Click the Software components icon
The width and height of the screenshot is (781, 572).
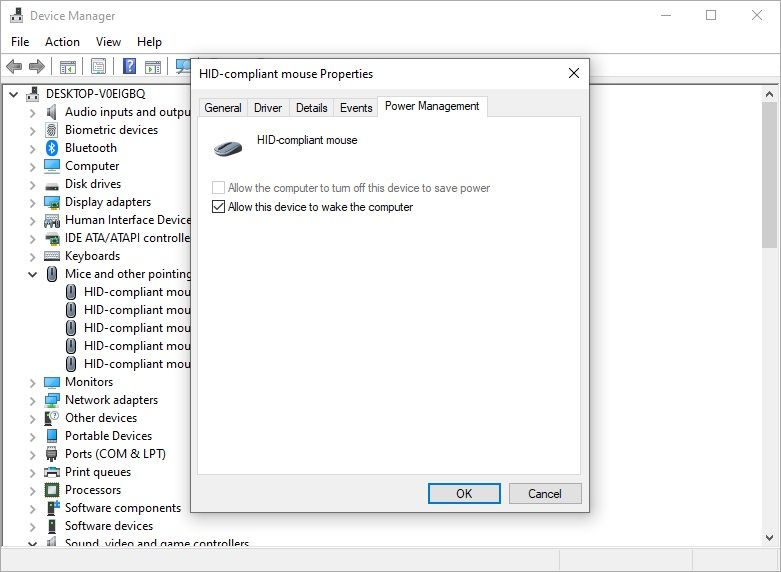[x=53, y=508]
